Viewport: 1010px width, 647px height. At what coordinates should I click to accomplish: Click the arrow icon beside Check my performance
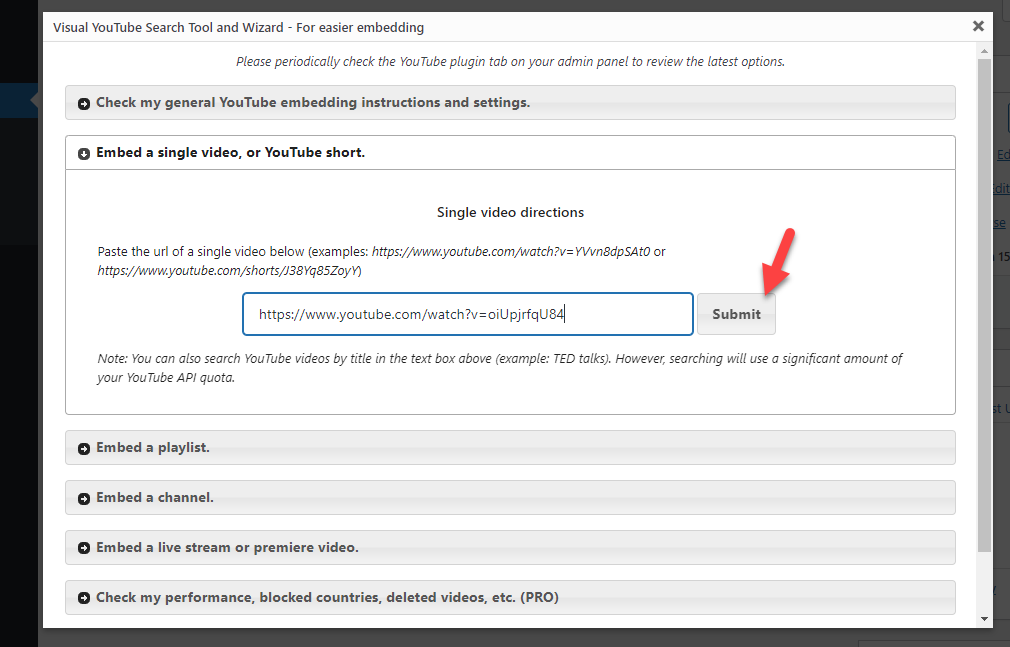pos(84,598)
